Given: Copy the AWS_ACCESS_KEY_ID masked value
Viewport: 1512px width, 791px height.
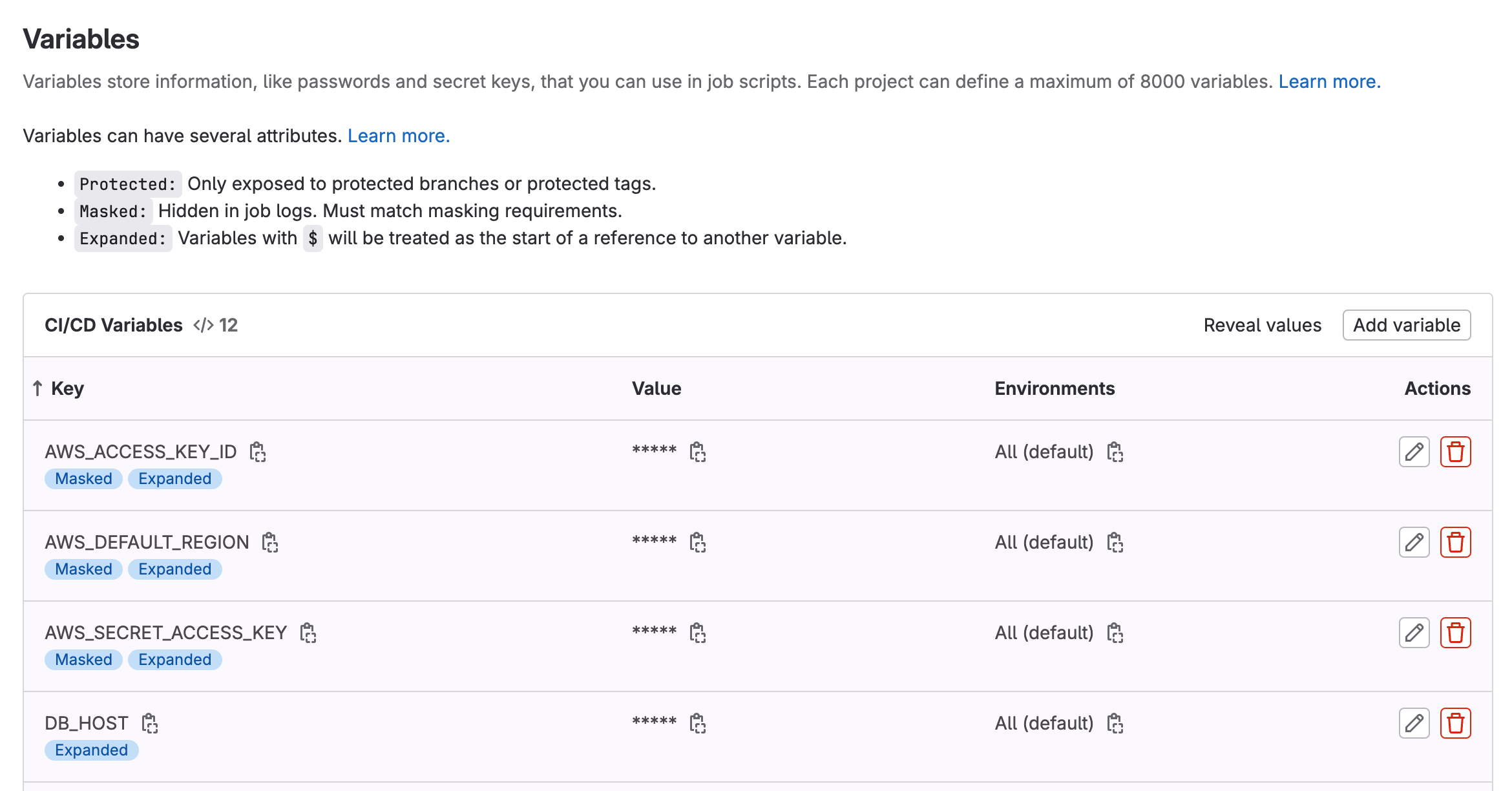Looking at the screenshot, I should (x=697, y=452).
